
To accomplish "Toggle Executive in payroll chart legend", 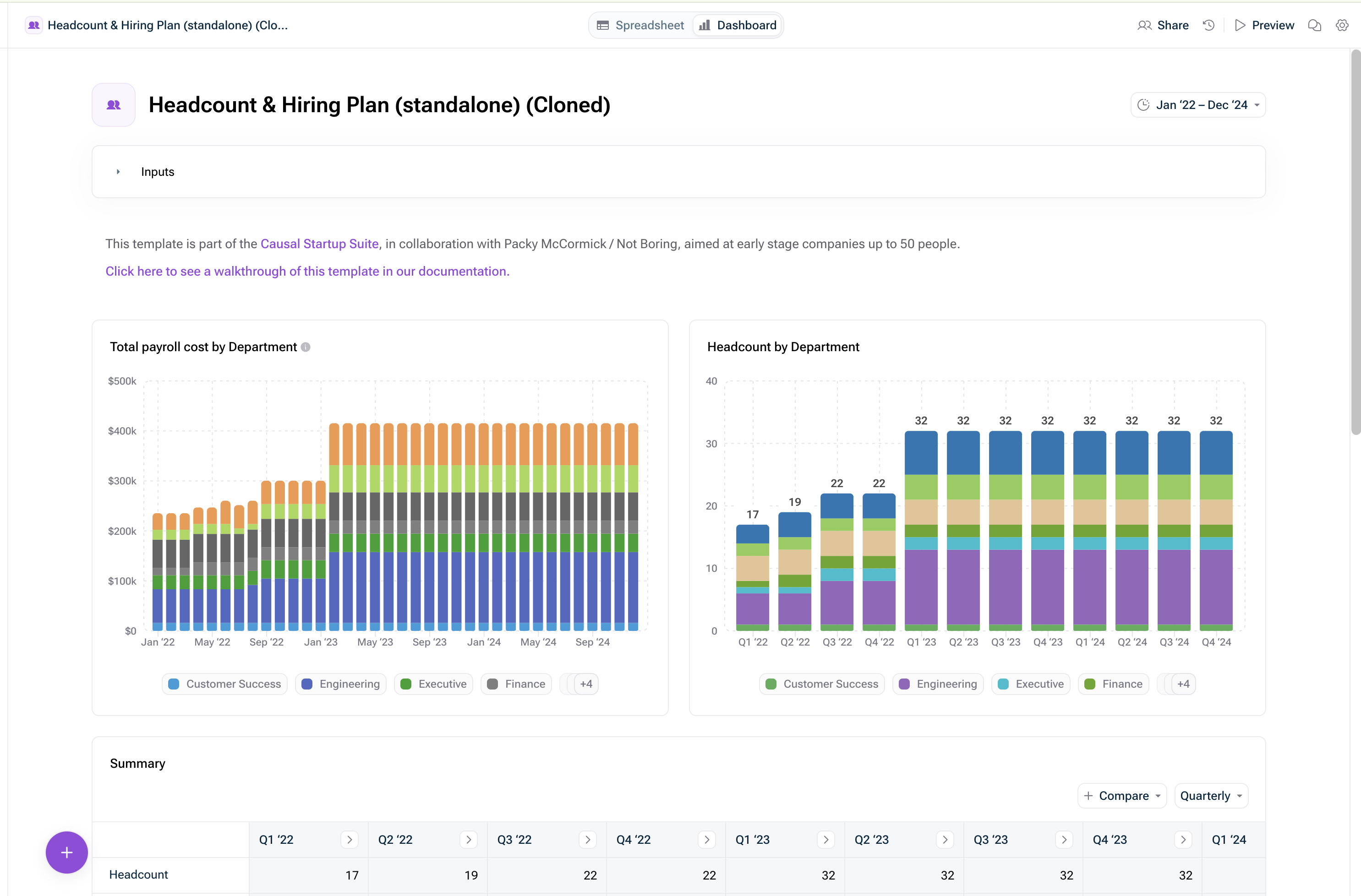I will pos(433,684).
